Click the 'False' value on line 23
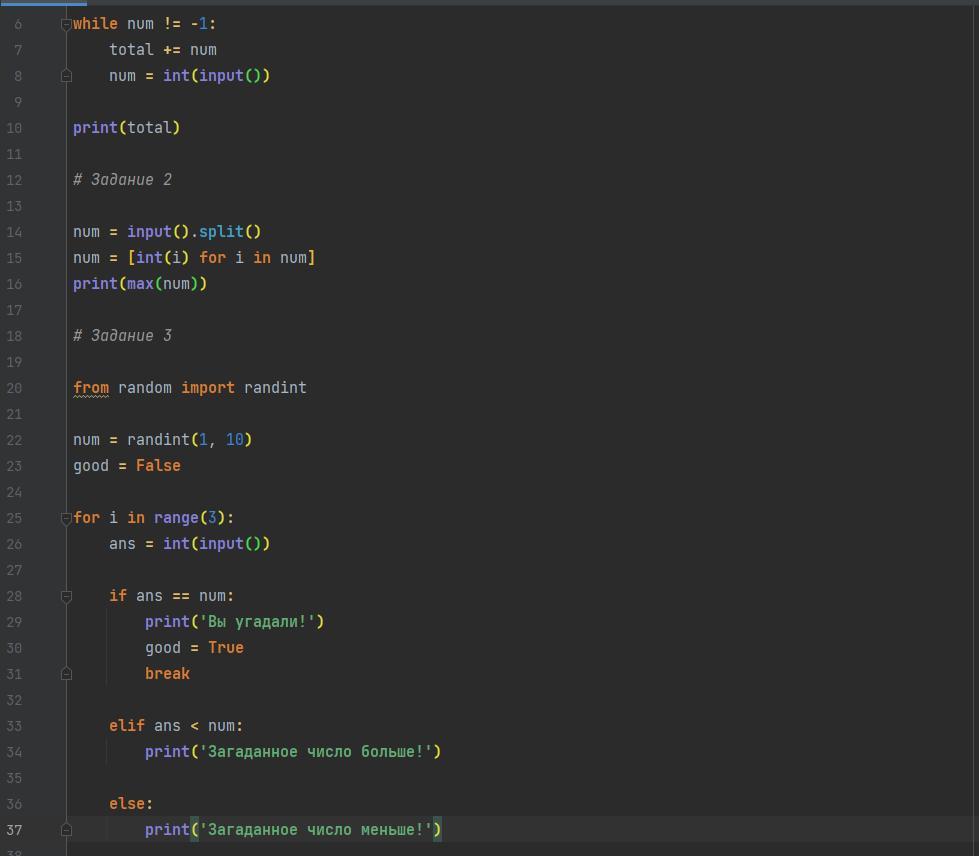The height and width of the screenshot is (856, 979). pyautogui.click(x=158, y=466)
